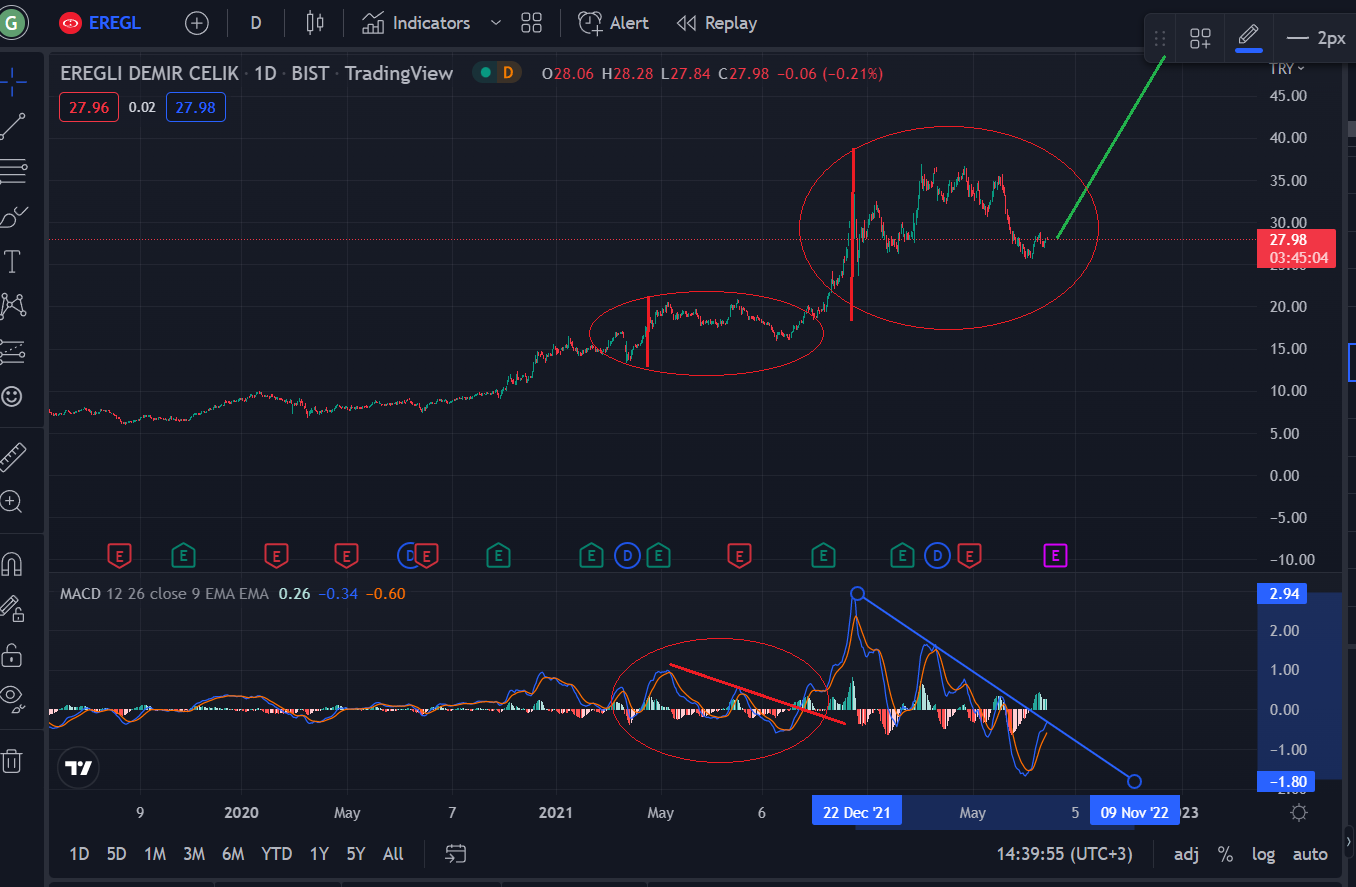
Task: Open the Fibonacci and horizontal lines tool
Action: coord(13,172)
